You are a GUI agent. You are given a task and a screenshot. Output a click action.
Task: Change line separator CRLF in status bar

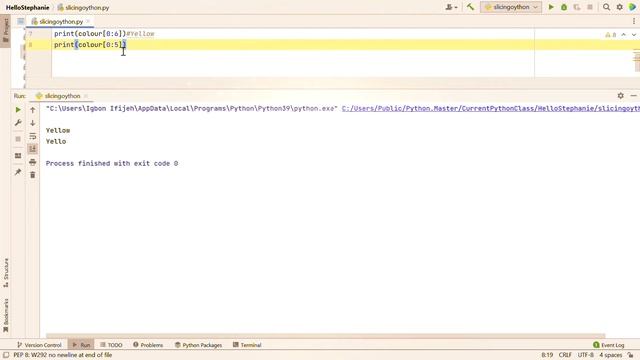point(565,355)
